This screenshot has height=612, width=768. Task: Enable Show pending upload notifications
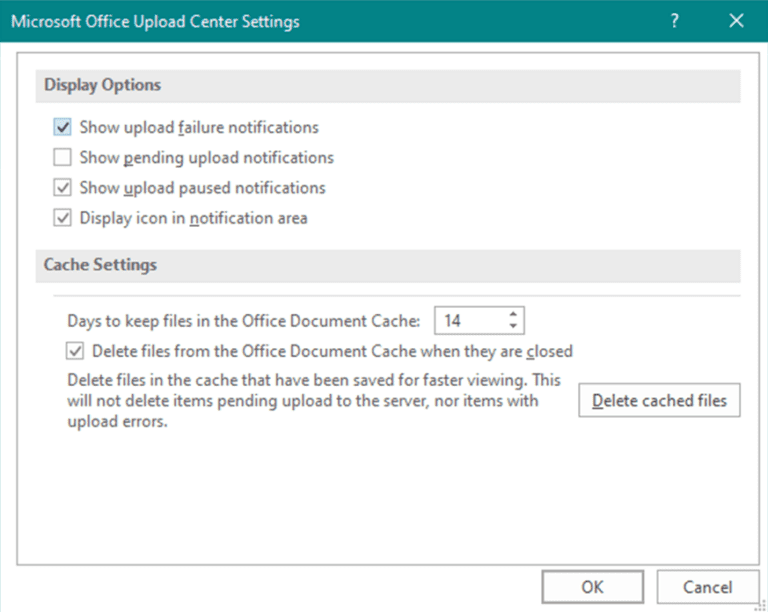pos(63,158)
